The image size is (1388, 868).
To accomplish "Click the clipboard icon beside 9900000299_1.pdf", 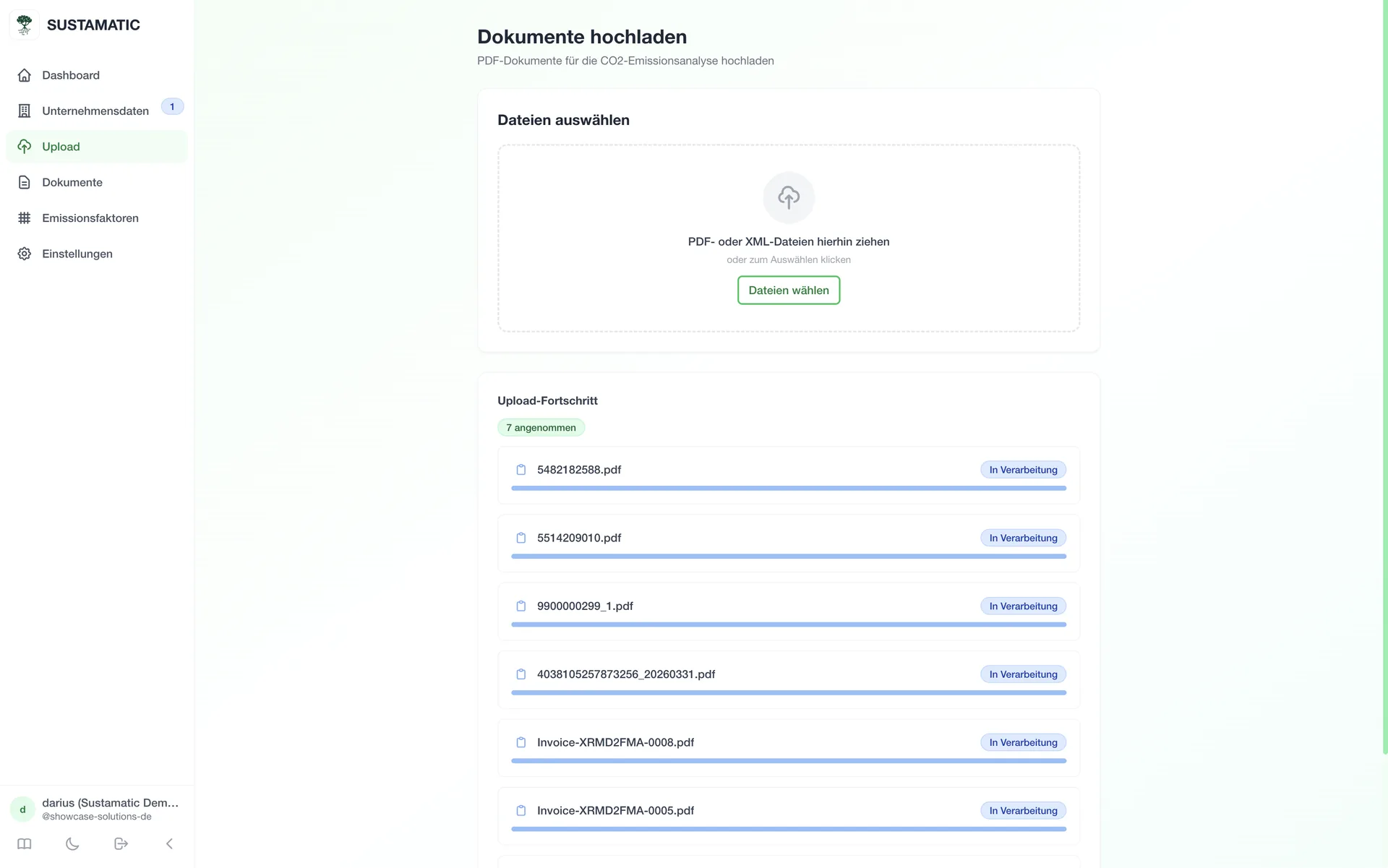I will click(520, 606).
